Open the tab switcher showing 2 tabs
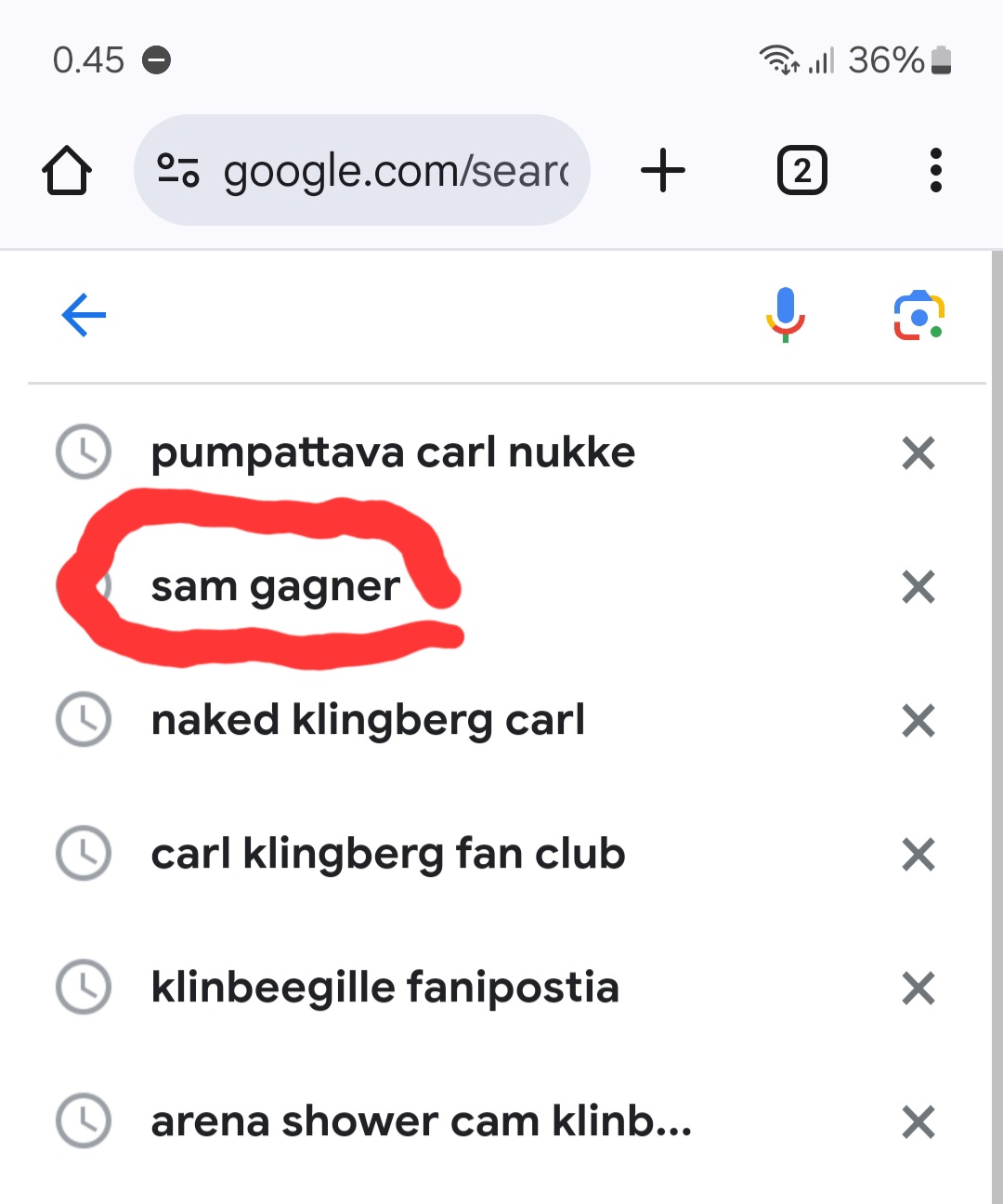The image size is (1003, 1204). tap(801, 171)
